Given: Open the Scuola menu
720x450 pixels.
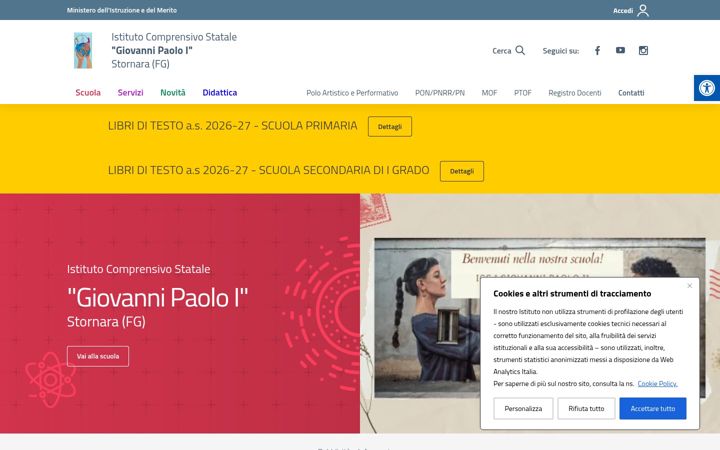Looking at the screenshot, I should click(x=88, y=93).
